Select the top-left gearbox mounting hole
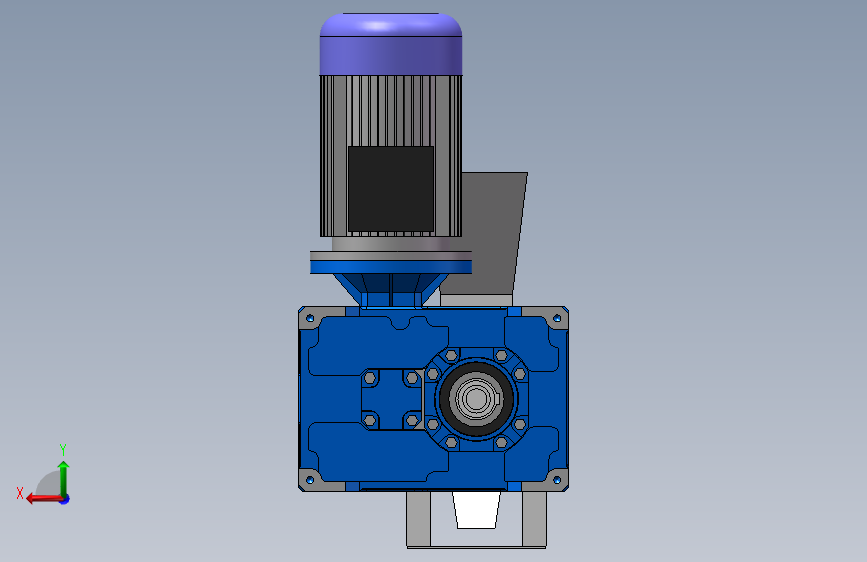 (x=310, y=318)
